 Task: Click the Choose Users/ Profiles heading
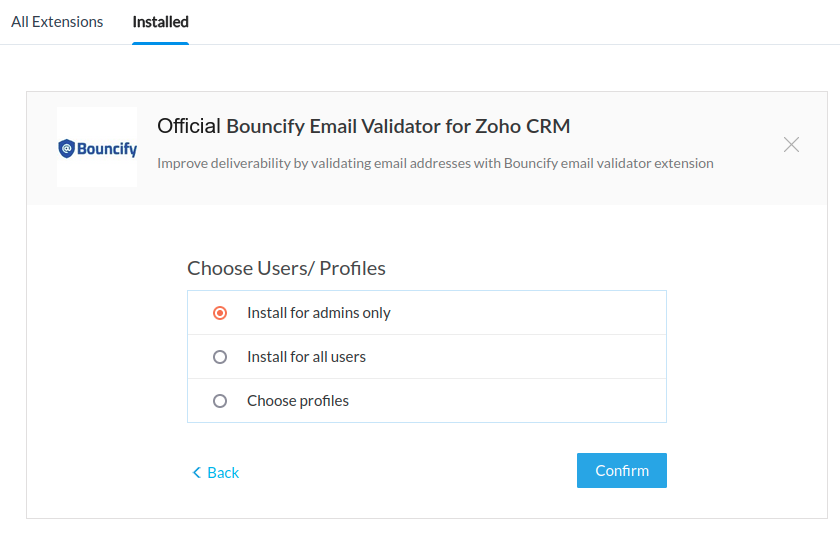click(286, 268)
